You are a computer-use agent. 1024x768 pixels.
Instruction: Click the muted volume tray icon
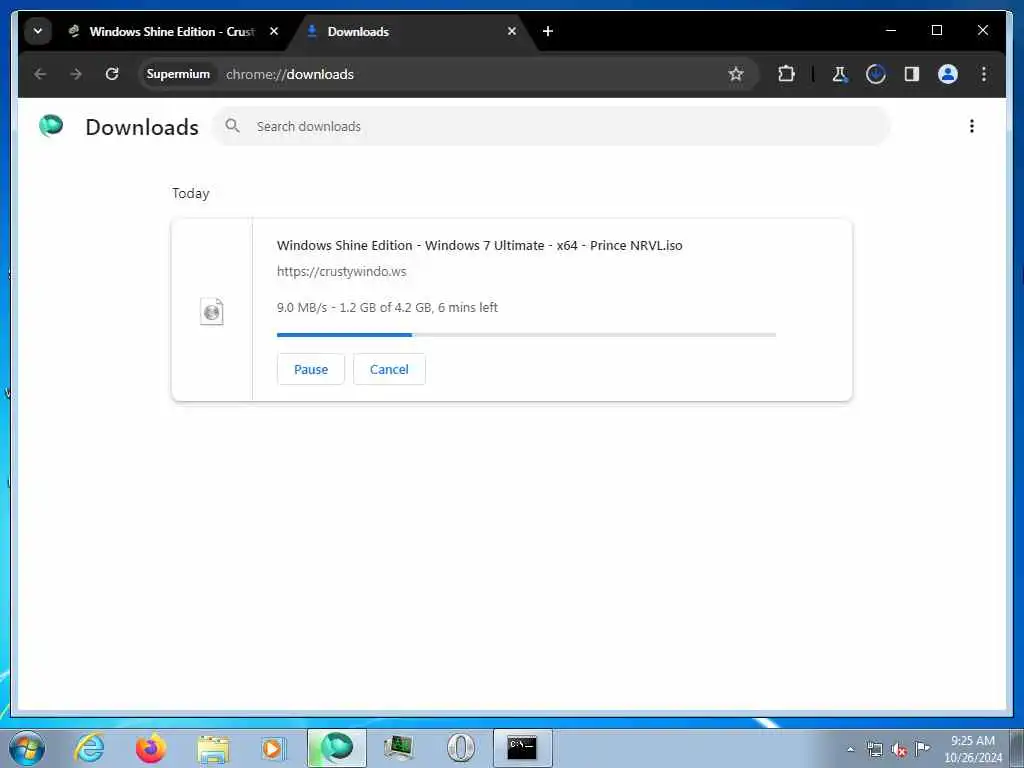899,750
